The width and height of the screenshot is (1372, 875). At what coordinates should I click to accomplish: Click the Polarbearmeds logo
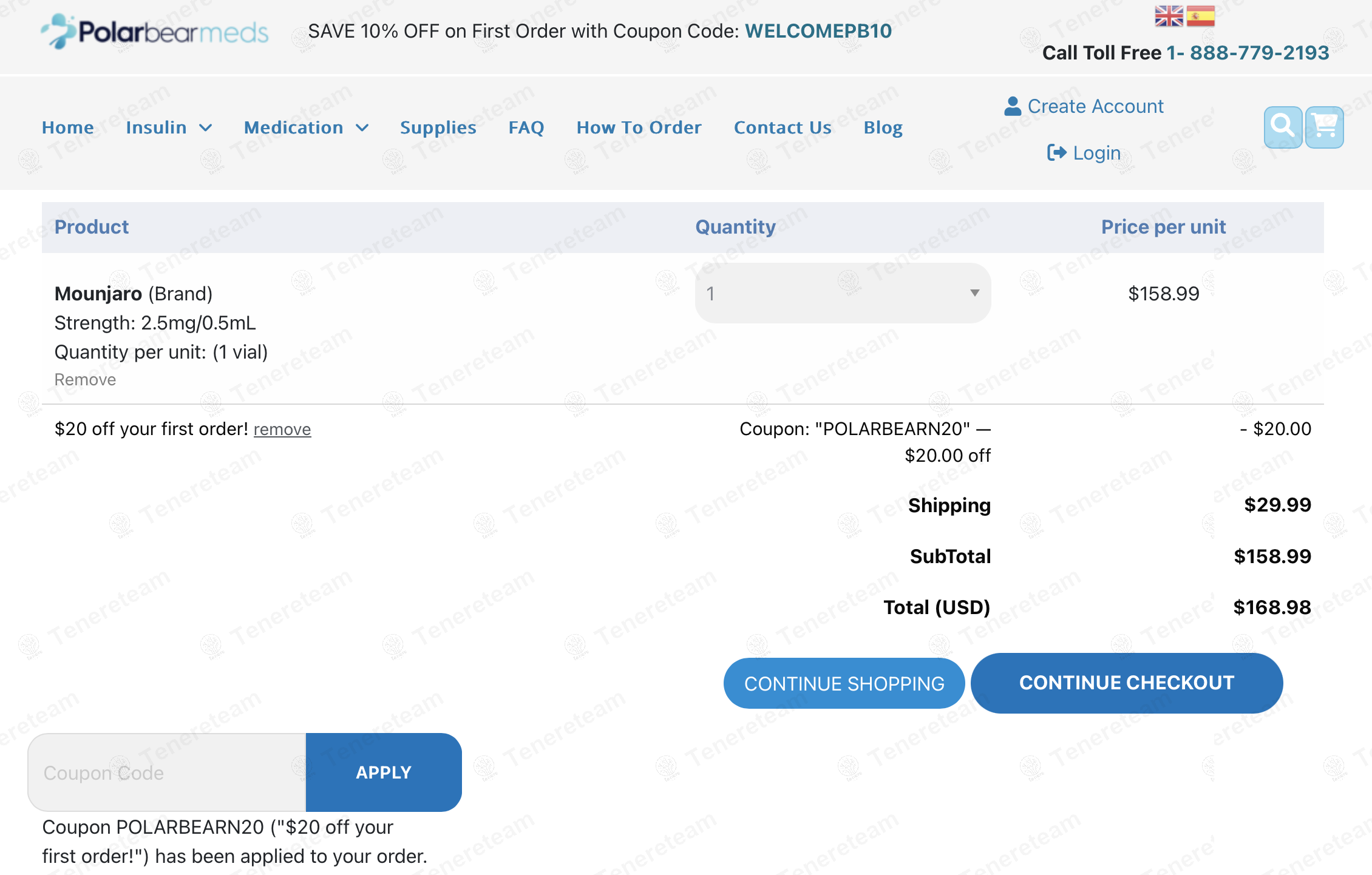pos(154,32)
